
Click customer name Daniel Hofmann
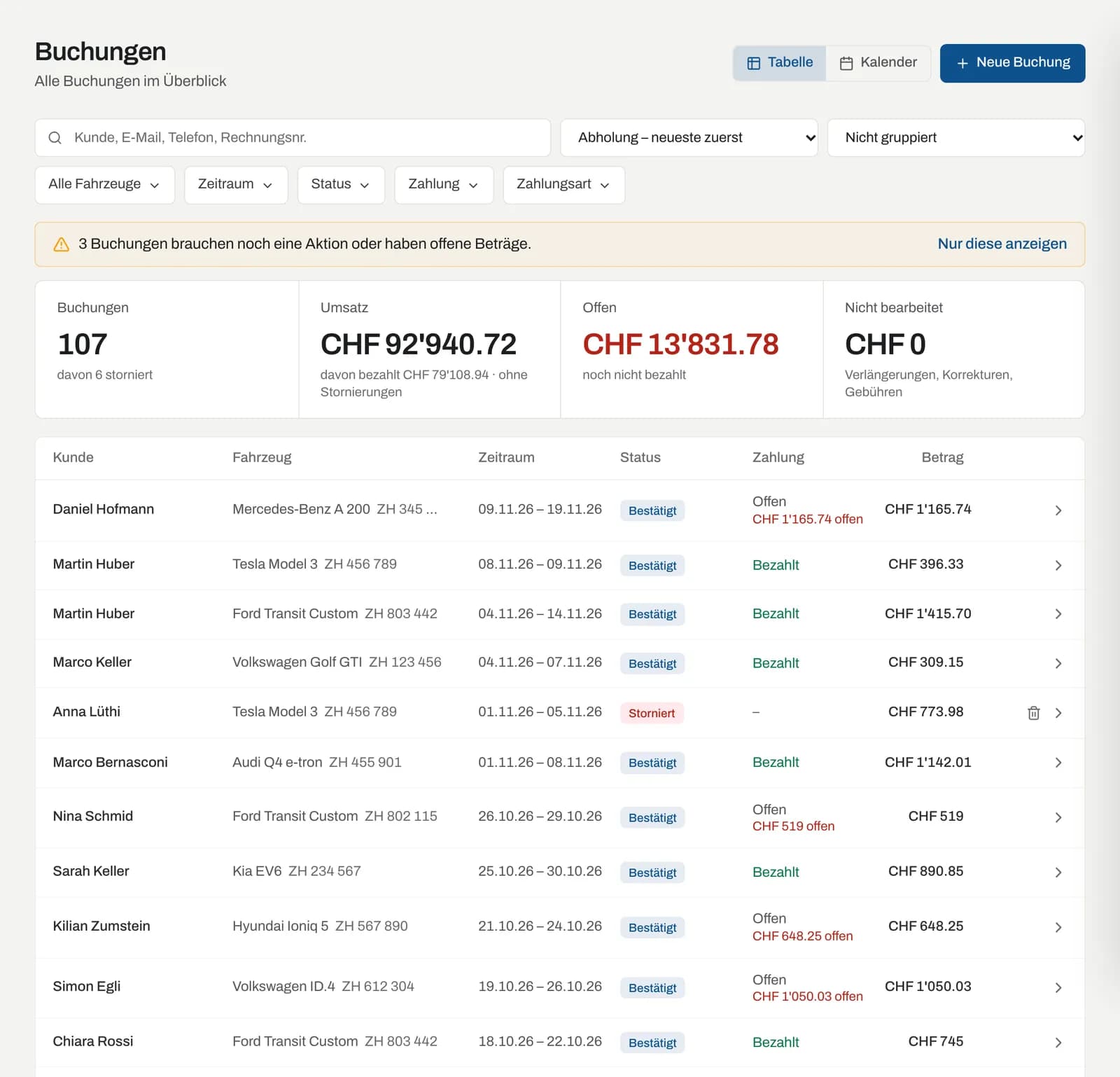(104, 509)
